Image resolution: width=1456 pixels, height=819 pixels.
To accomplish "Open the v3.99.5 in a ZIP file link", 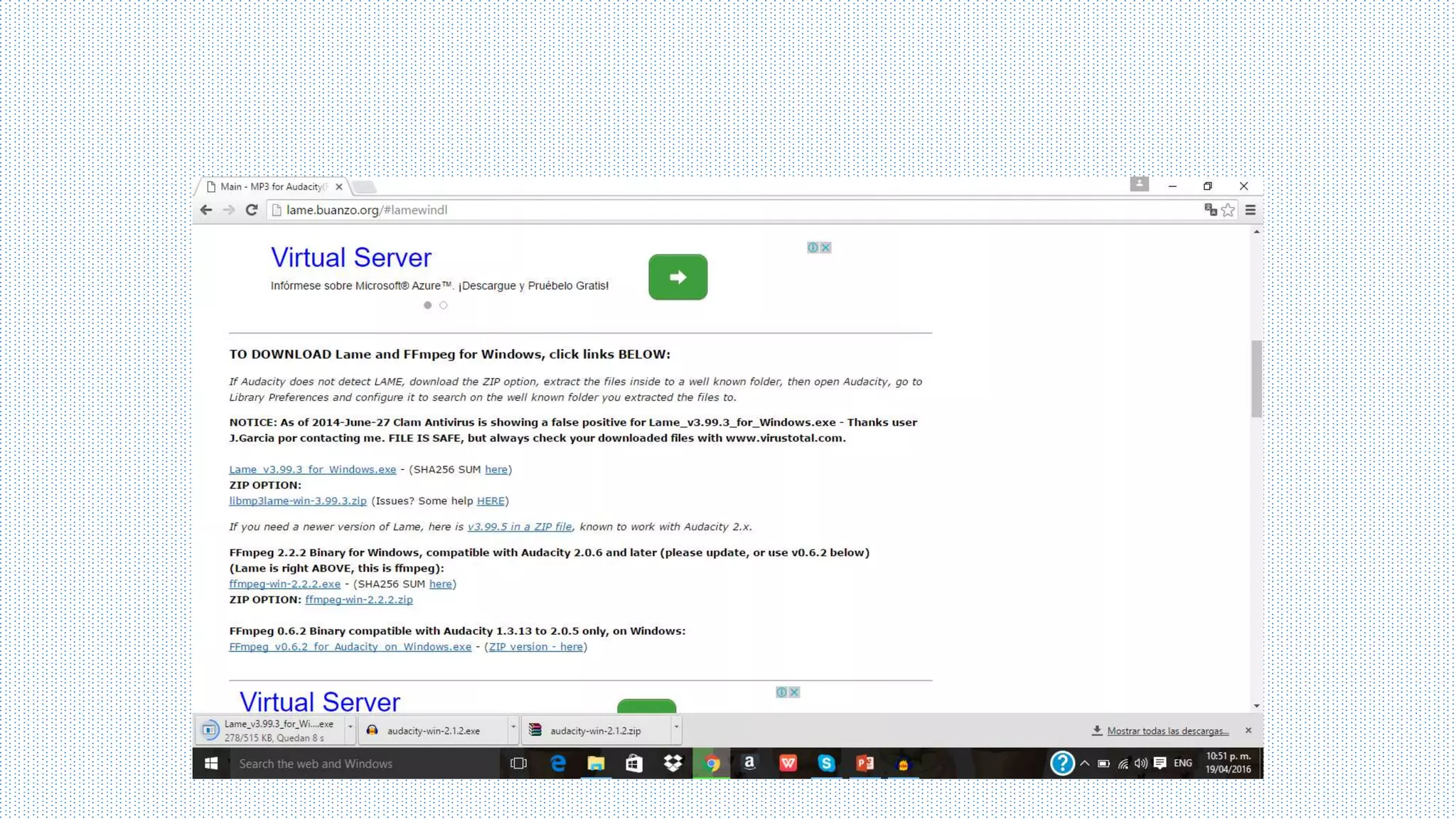I will [519, 527].
